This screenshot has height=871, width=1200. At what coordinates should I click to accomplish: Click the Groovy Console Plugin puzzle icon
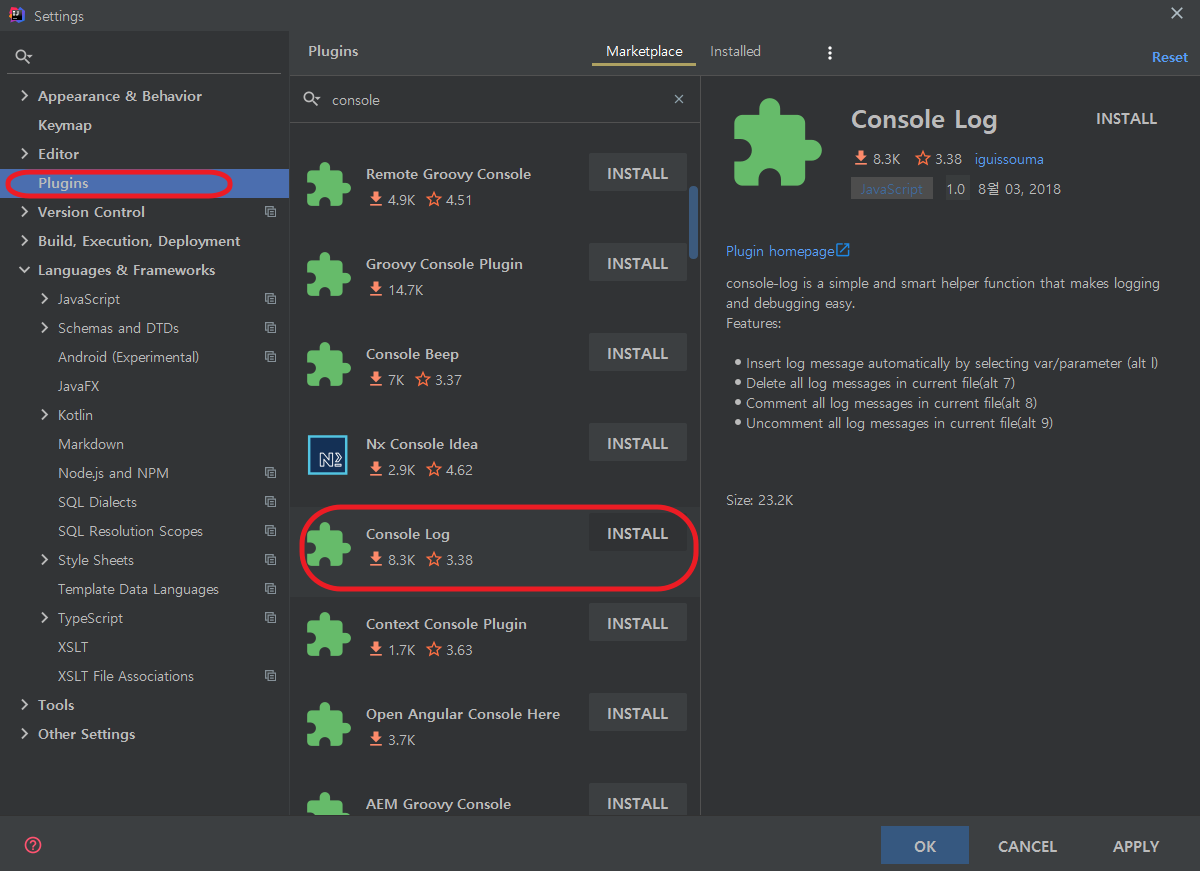click(x=328, y=275)
